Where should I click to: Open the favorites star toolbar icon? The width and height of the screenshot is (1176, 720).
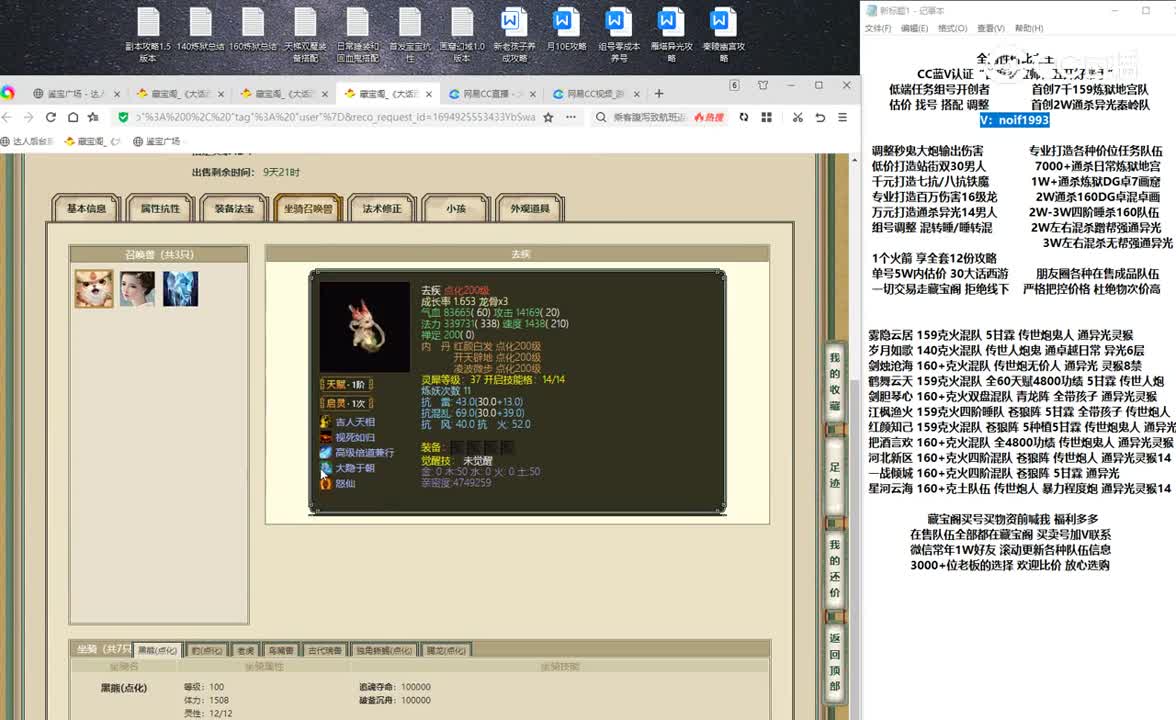(93, 117)
